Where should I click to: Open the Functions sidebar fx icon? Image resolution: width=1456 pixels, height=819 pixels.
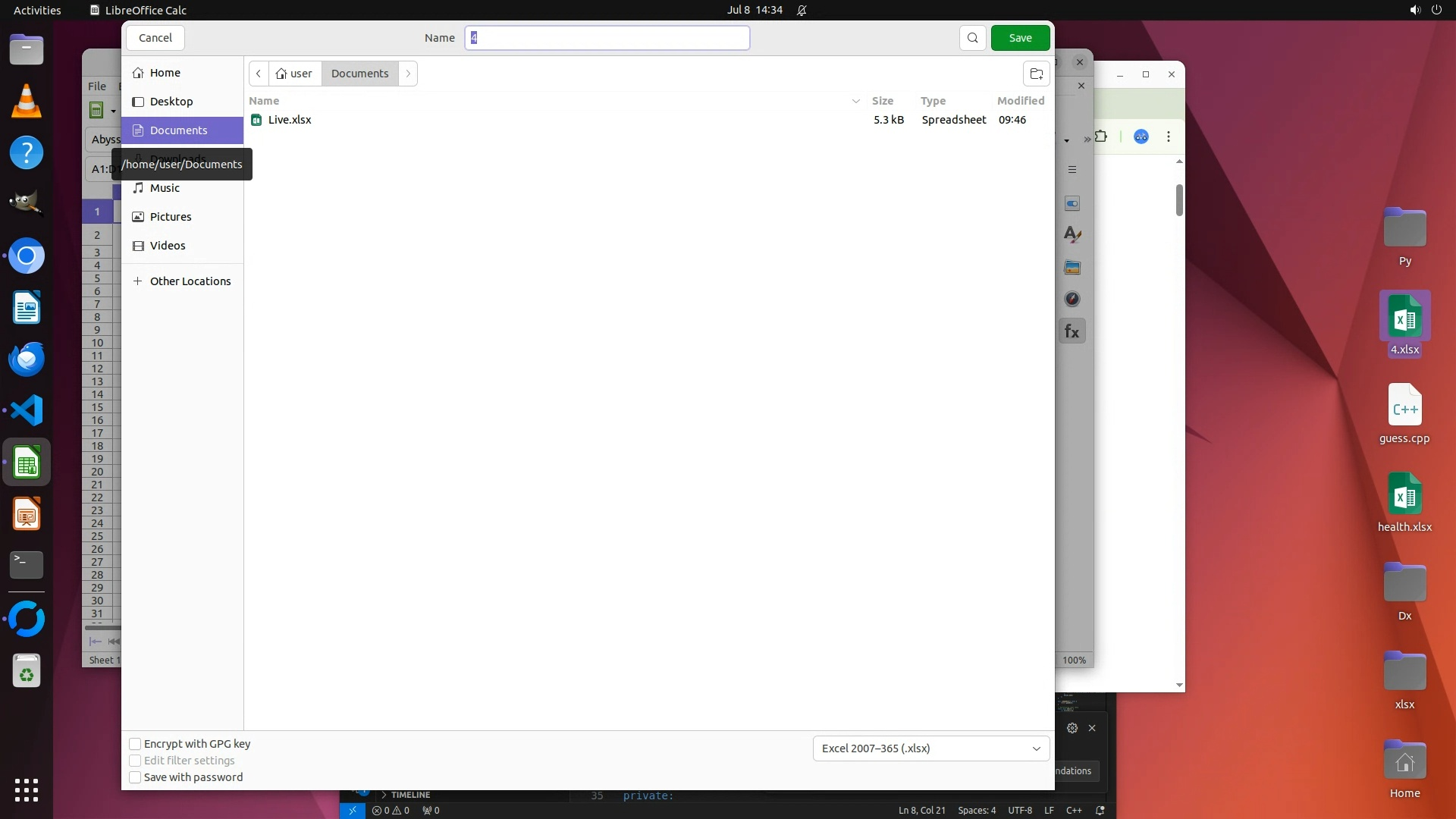point(1072,331)
